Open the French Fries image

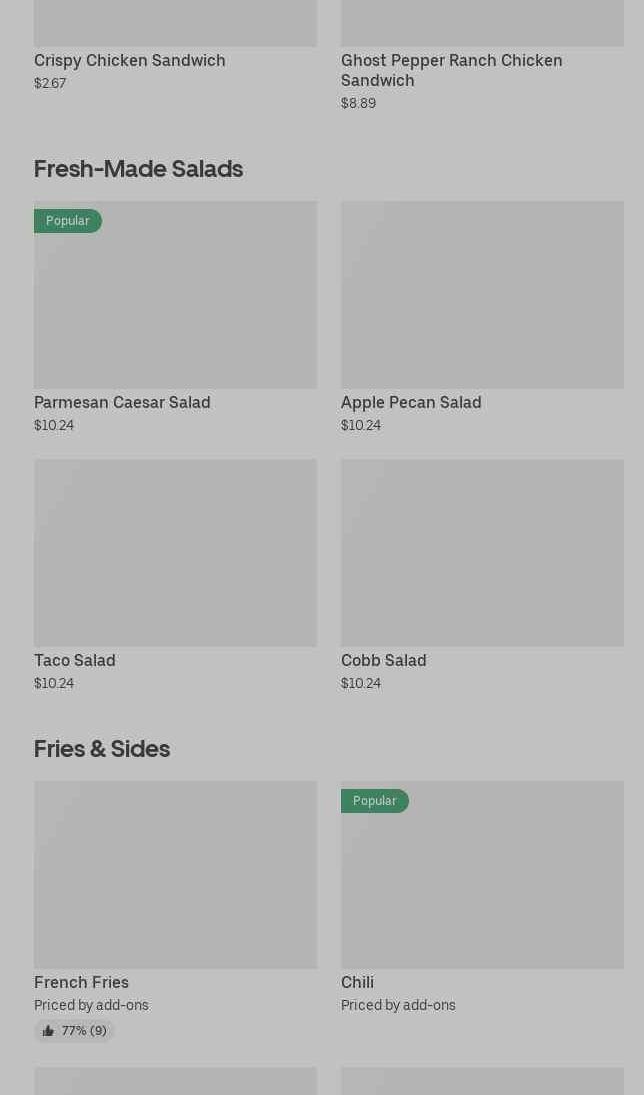coord(175,875)
